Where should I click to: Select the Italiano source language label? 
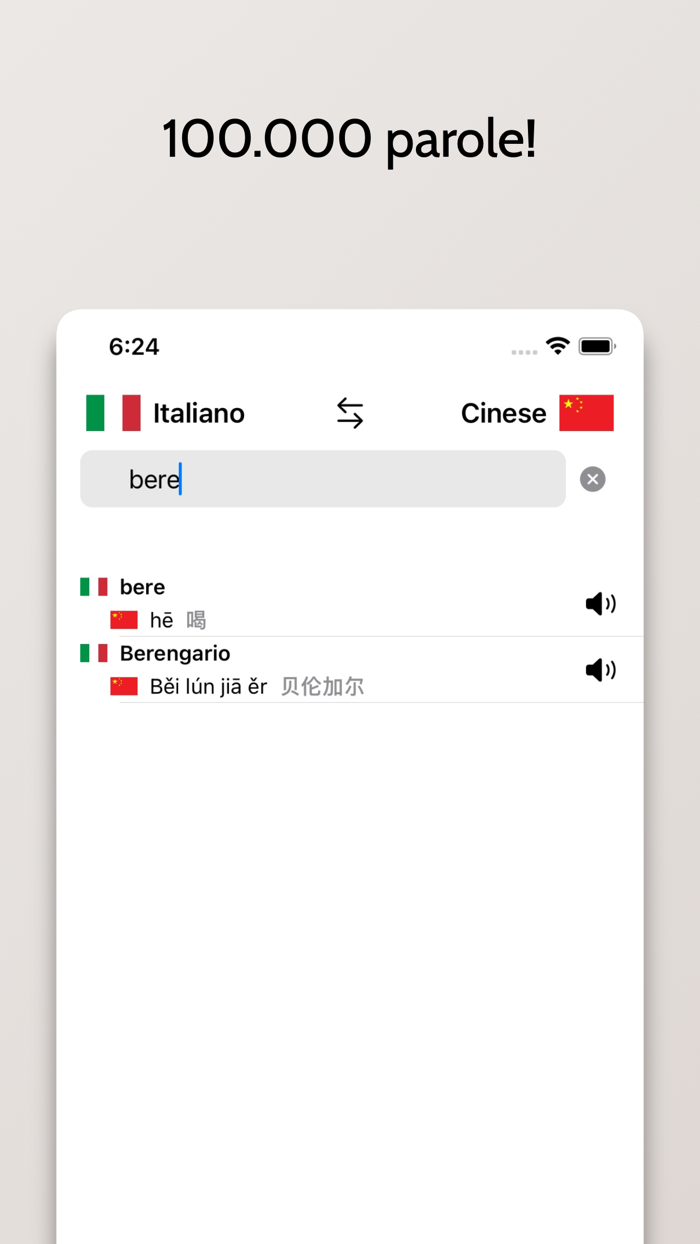pyautogui.click(x=198, y=412)
